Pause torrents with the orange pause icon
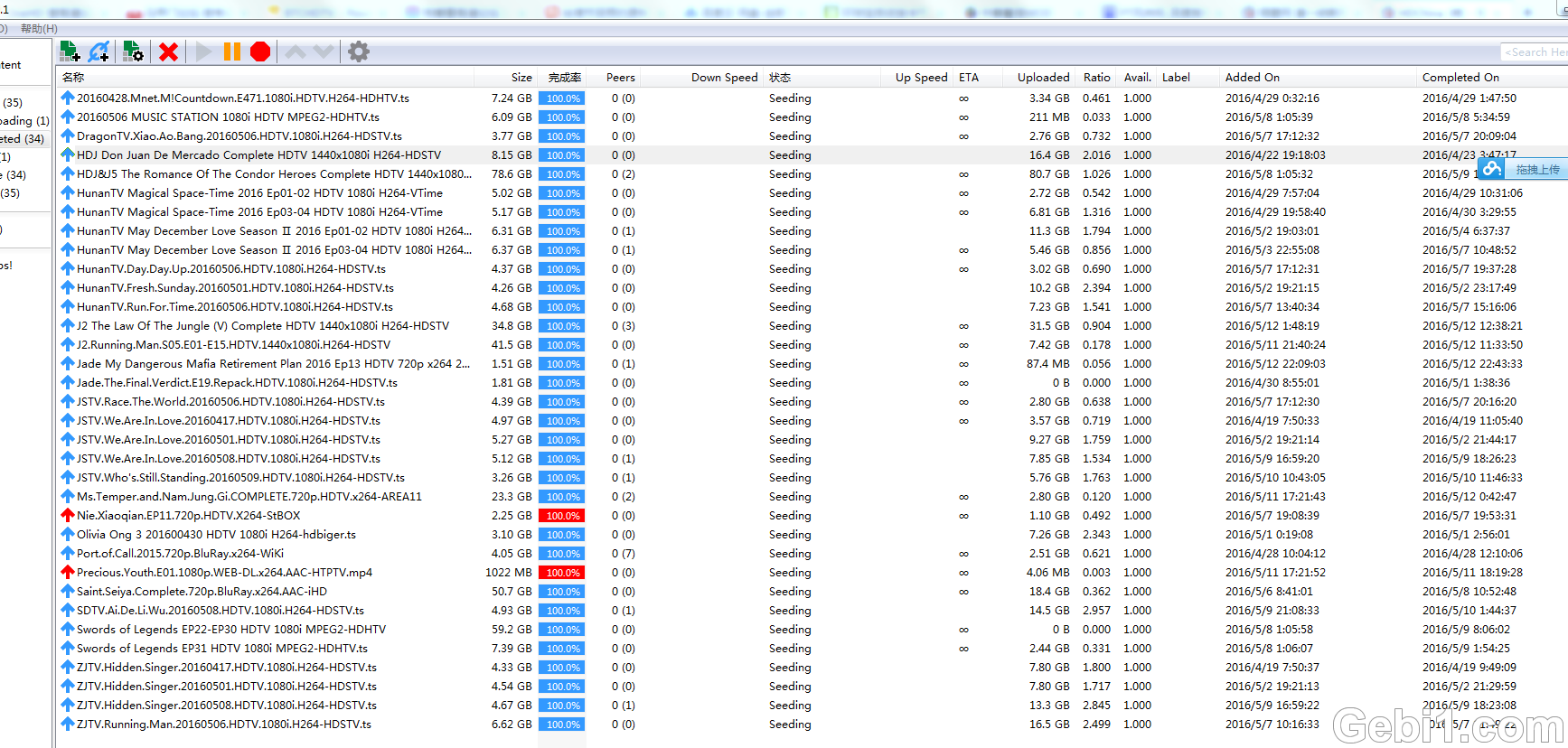 tap(232, 51)
